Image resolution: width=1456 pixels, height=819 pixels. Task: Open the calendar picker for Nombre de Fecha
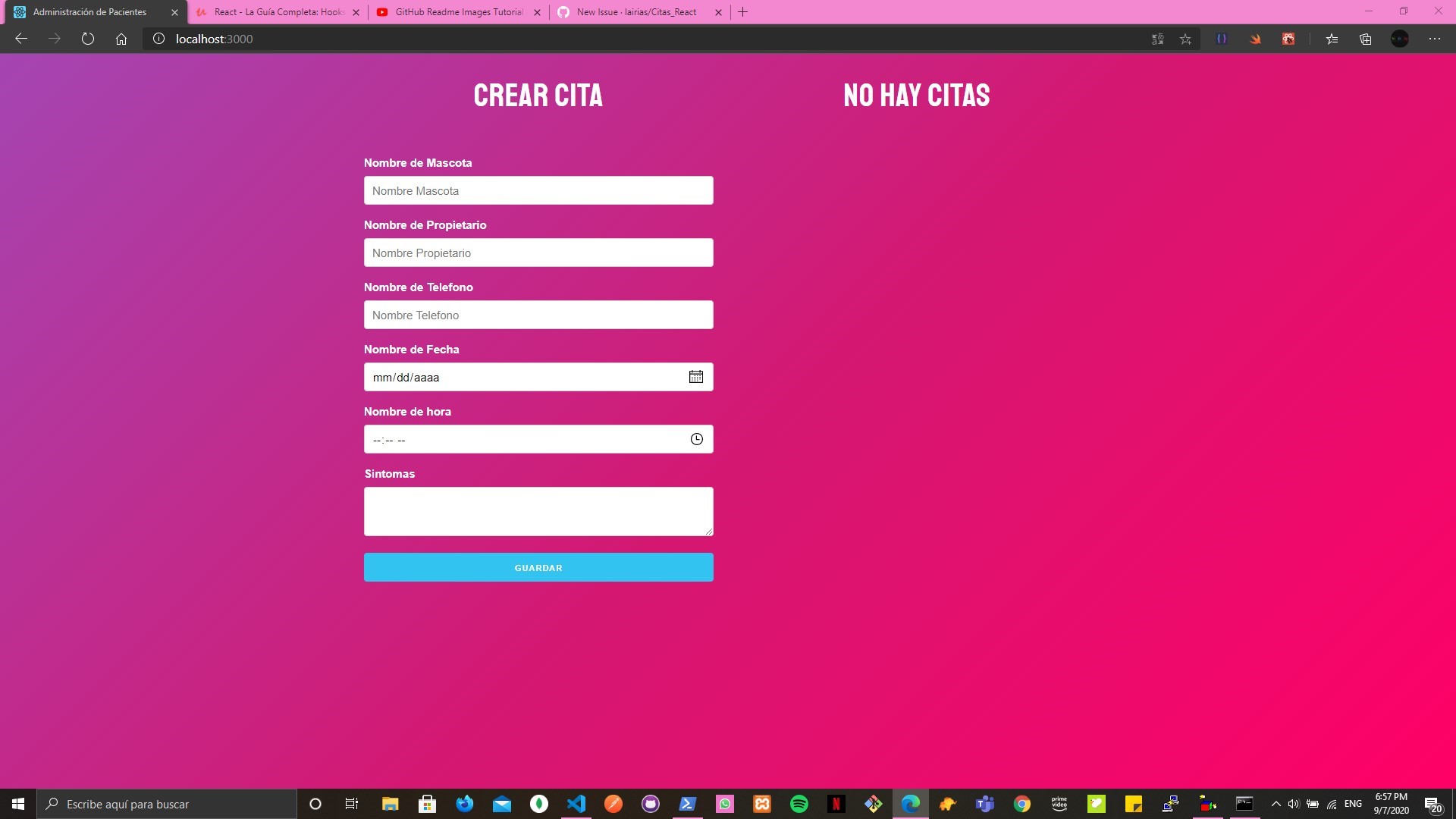coord(696,377)
